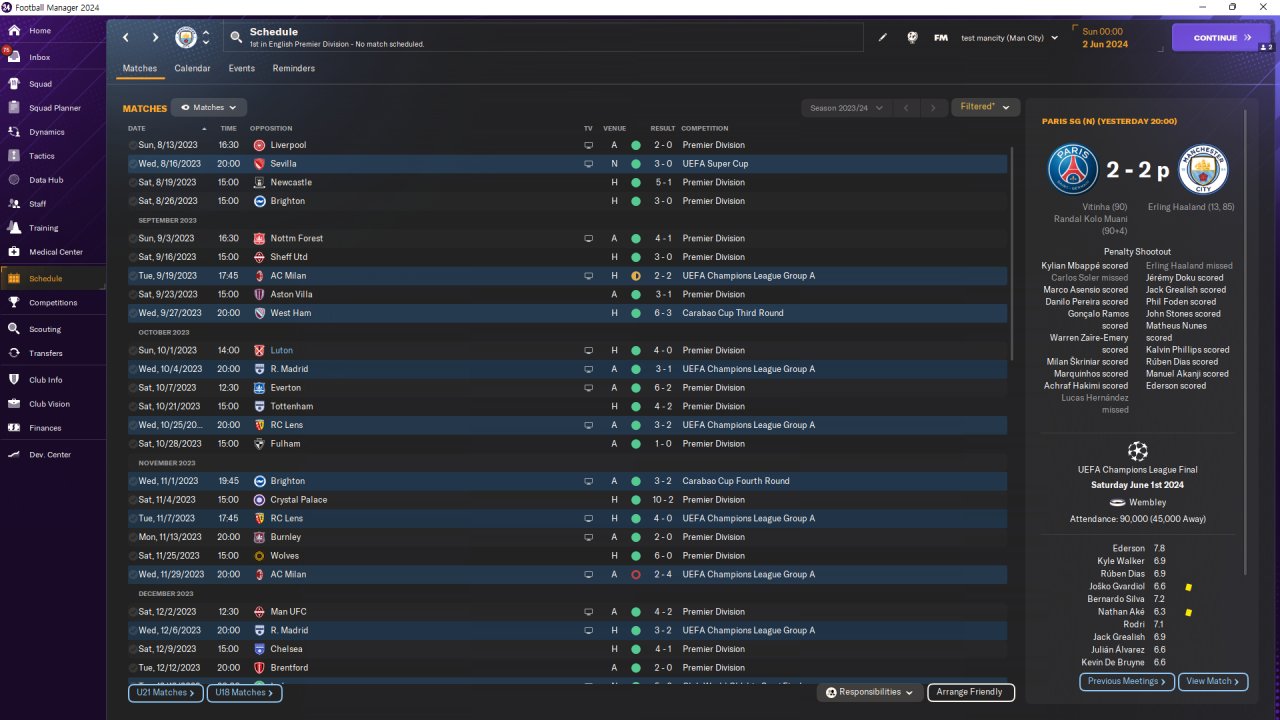The image size is (1280, 720).
Task: Click the search magnifier icon
Action: point(236,38)
